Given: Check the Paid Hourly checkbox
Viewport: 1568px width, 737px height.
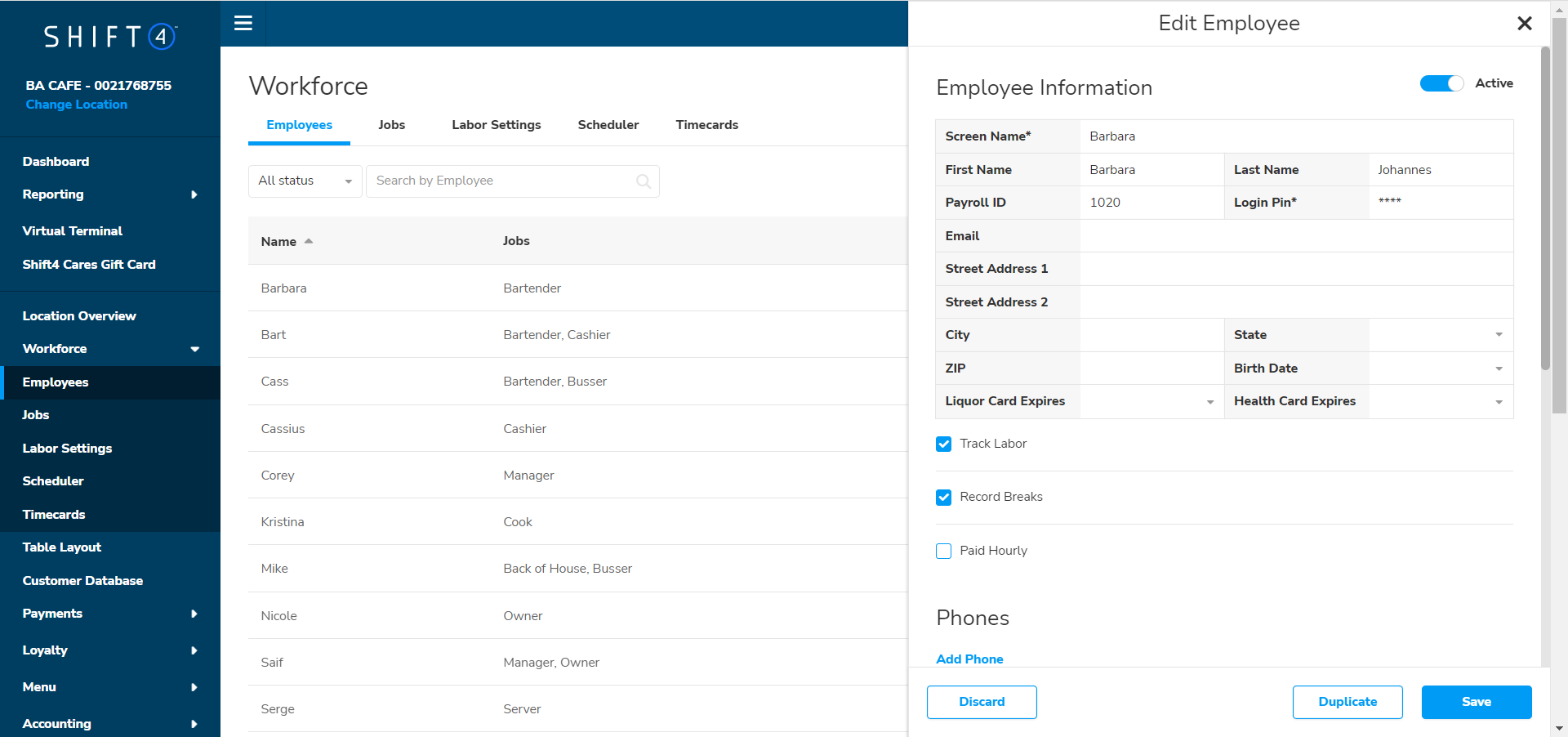Looking at the screenshot, I should [x=944, y=551].
